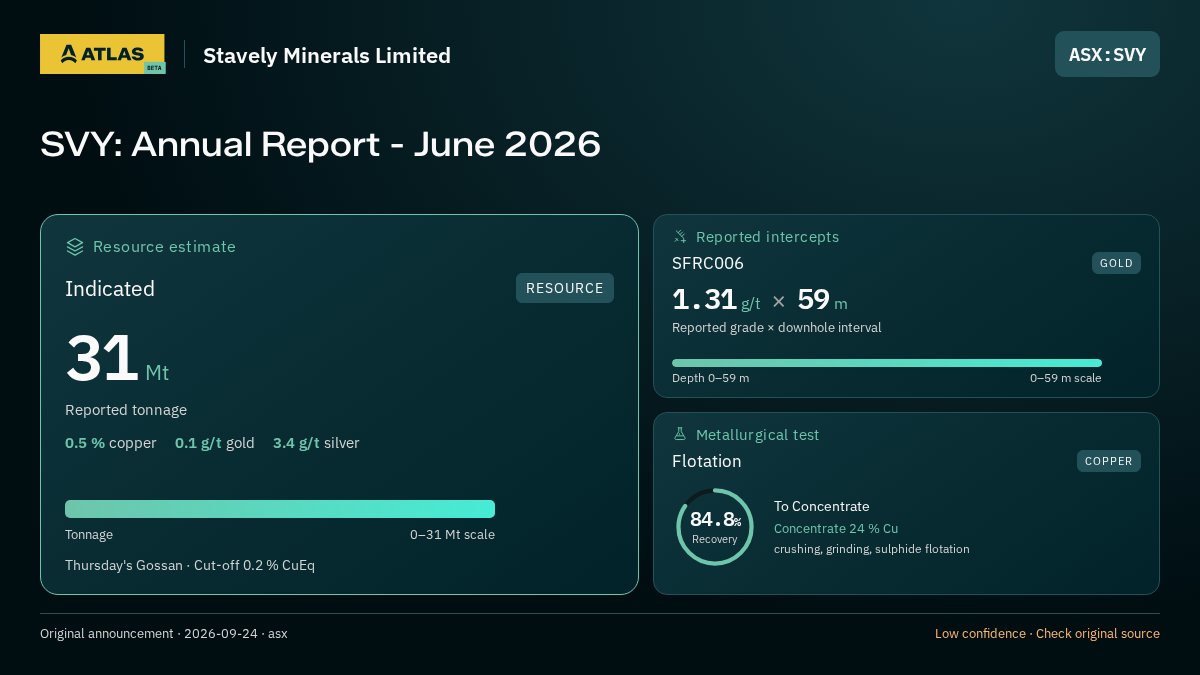Image resolution: width=1200 pixels, height=675 pixels.
Task: Click Thursday's Gossan cut-off note
Action: click(x=190, y=565)
